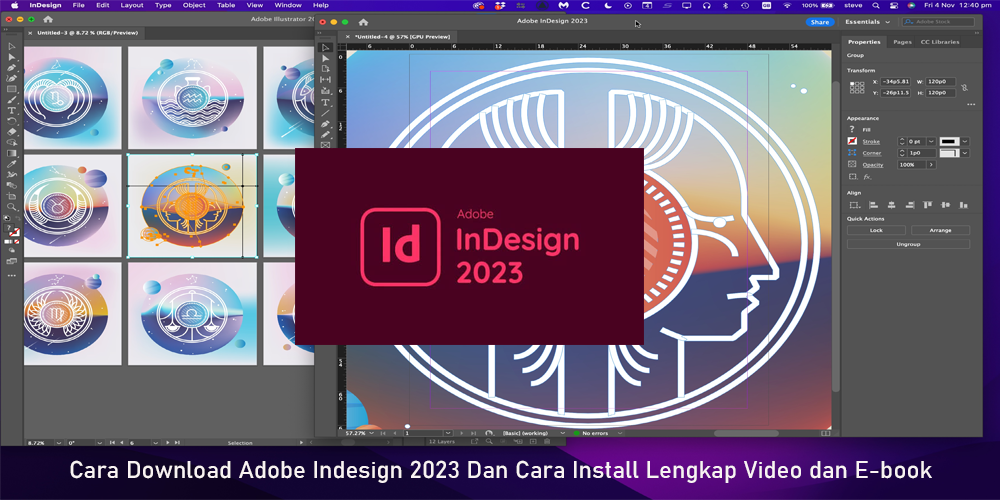1000x500 pixels.
Task: Open the Table menu
Action: 226,5
